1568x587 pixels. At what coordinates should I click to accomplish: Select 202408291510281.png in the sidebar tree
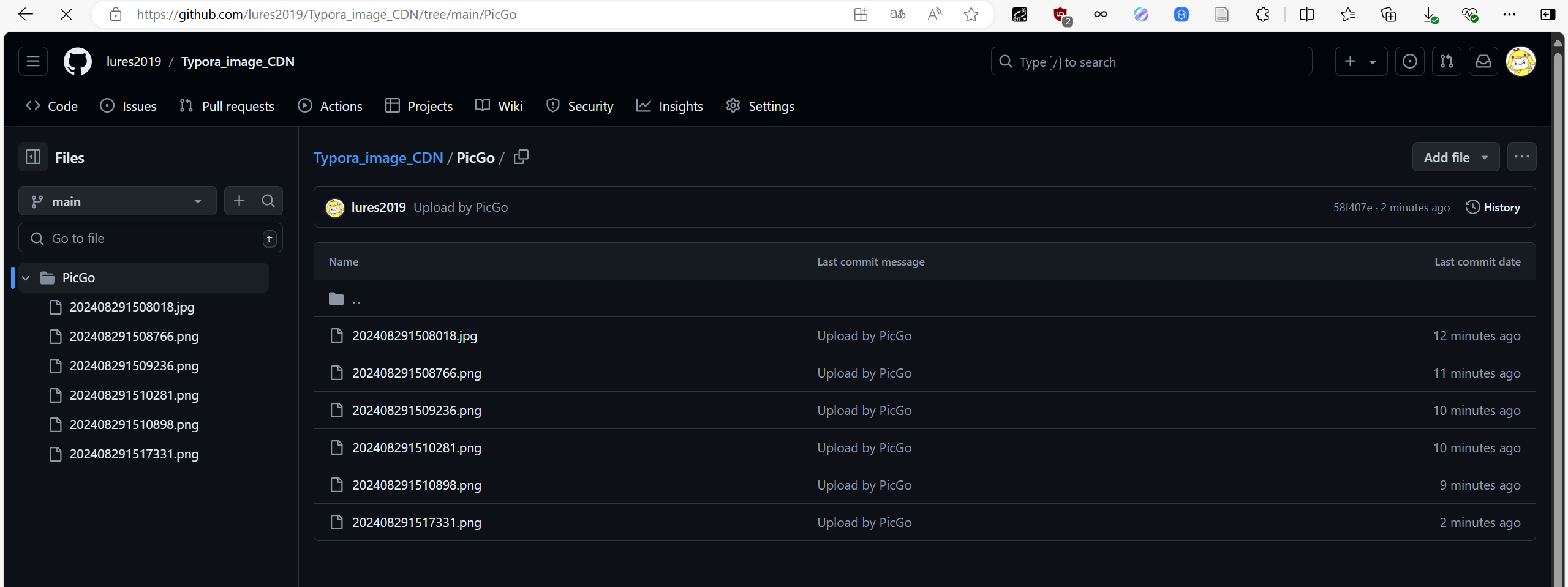(134, 395)
